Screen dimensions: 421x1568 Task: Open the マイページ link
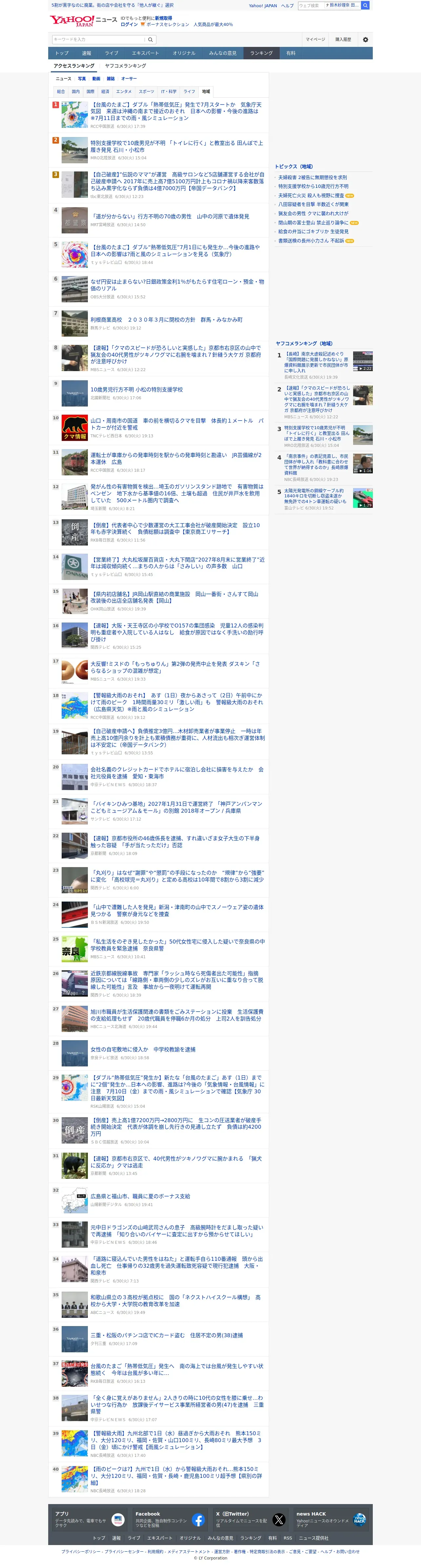315,40
